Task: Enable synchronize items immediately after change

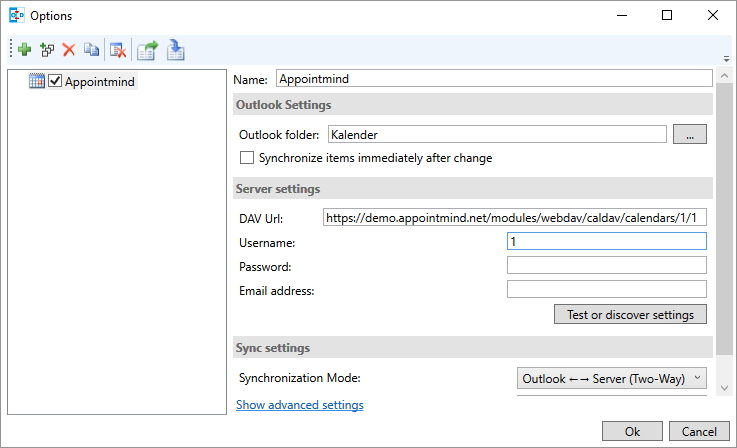Action: pyautogui.click(x=247, y=157)
